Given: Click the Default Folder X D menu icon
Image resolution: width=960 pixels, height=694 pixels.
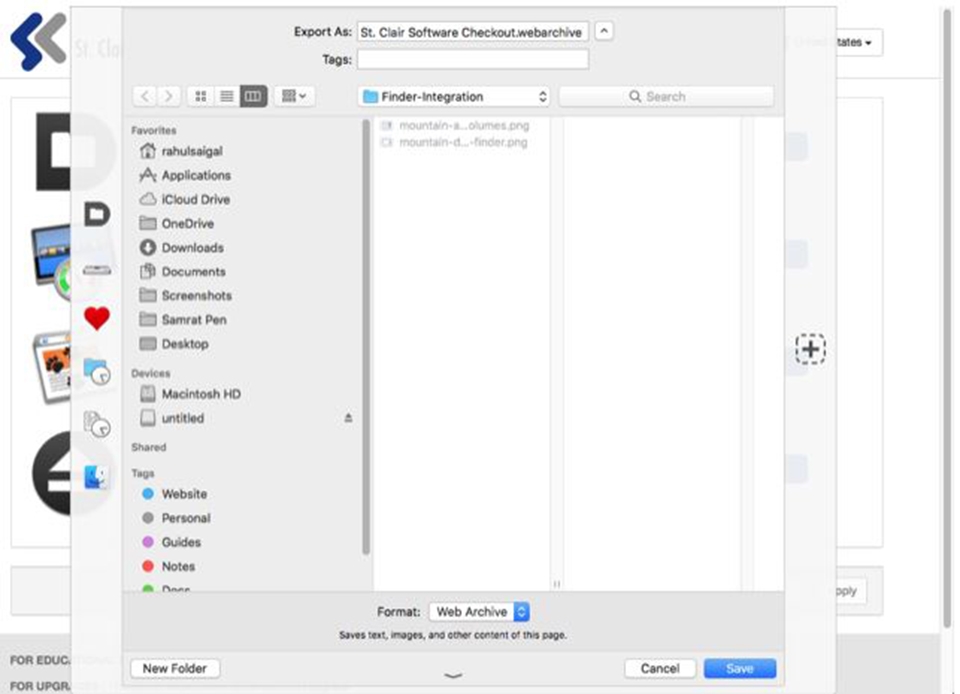Looking at the screenshot, I should tap(97, 214).
